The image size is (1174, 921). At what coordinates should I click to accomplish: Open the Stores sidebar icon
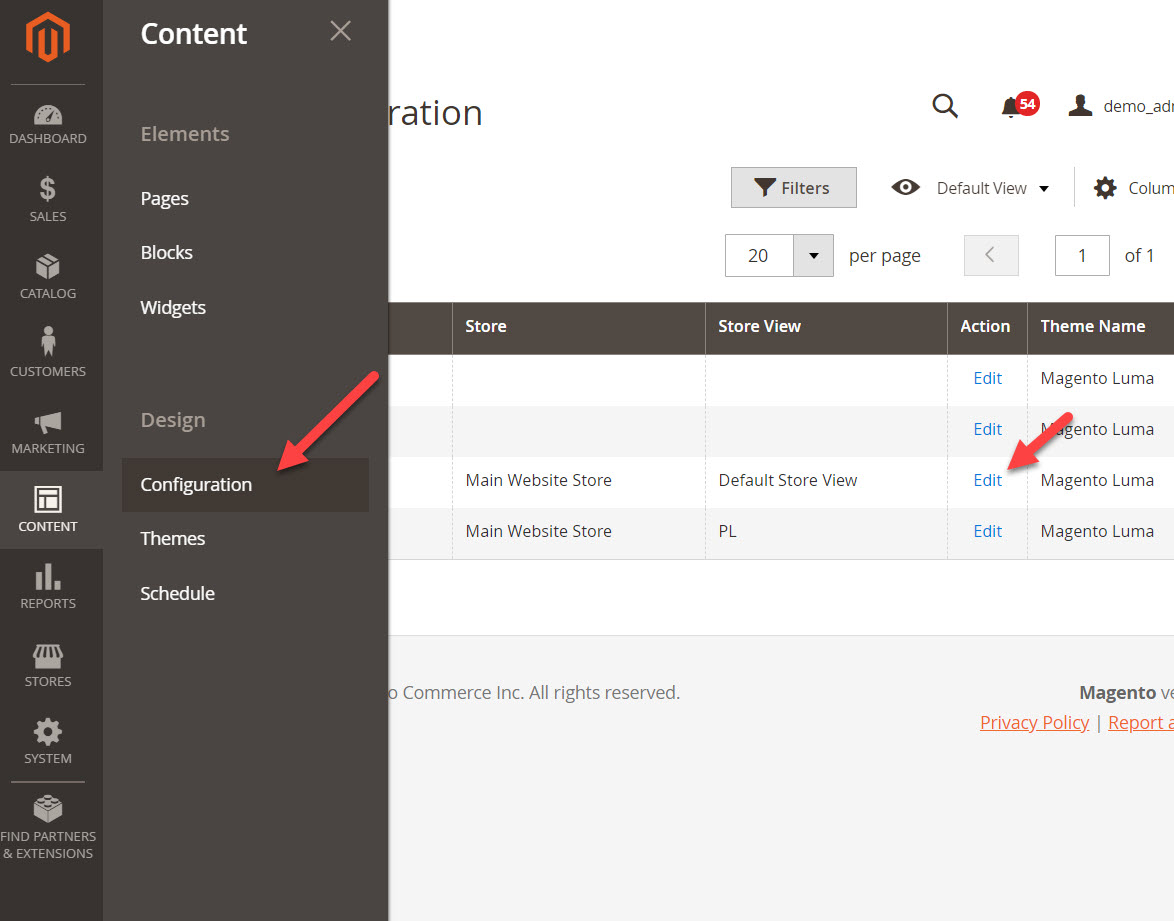click(x=47, y=660)
